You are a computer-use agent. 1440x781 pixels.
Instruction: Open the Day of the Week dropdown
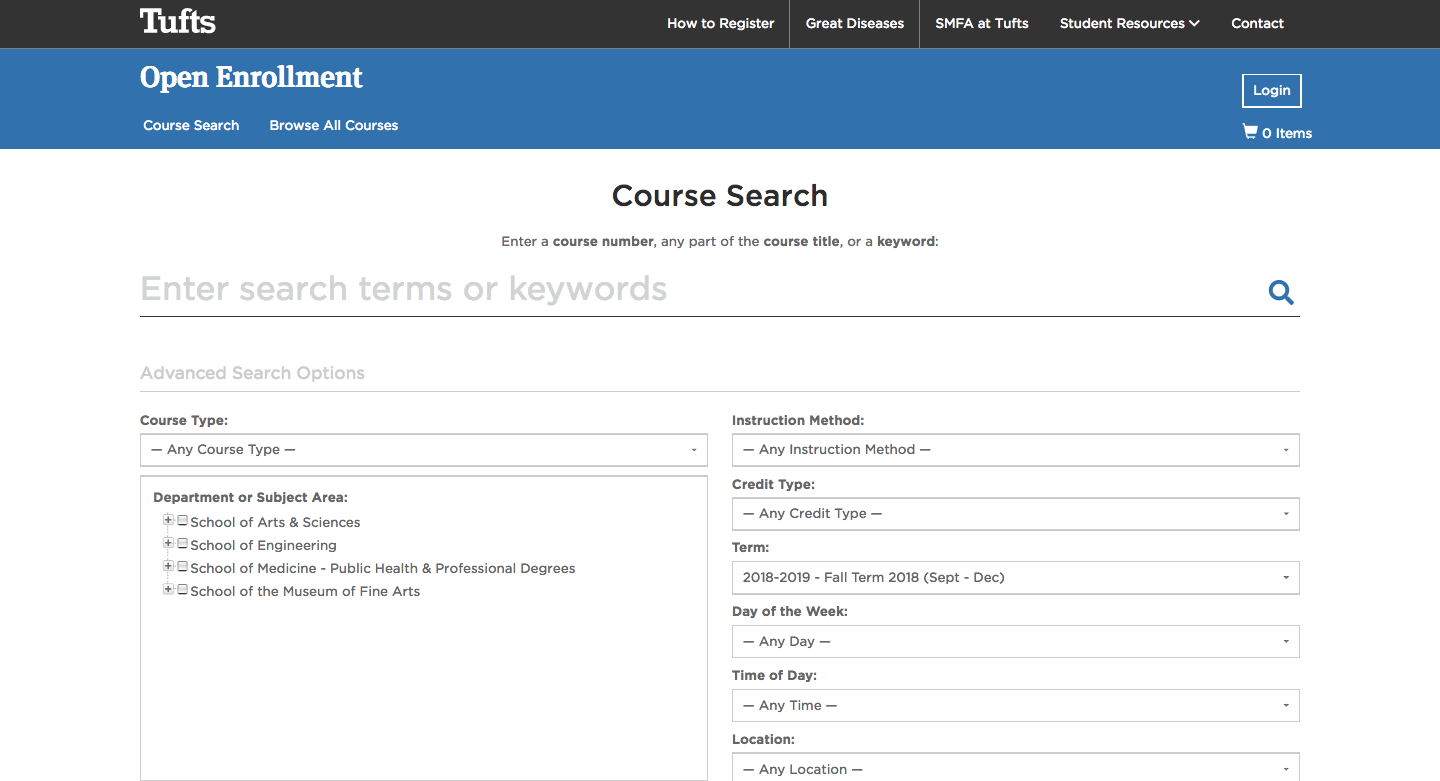point(1015,641)
